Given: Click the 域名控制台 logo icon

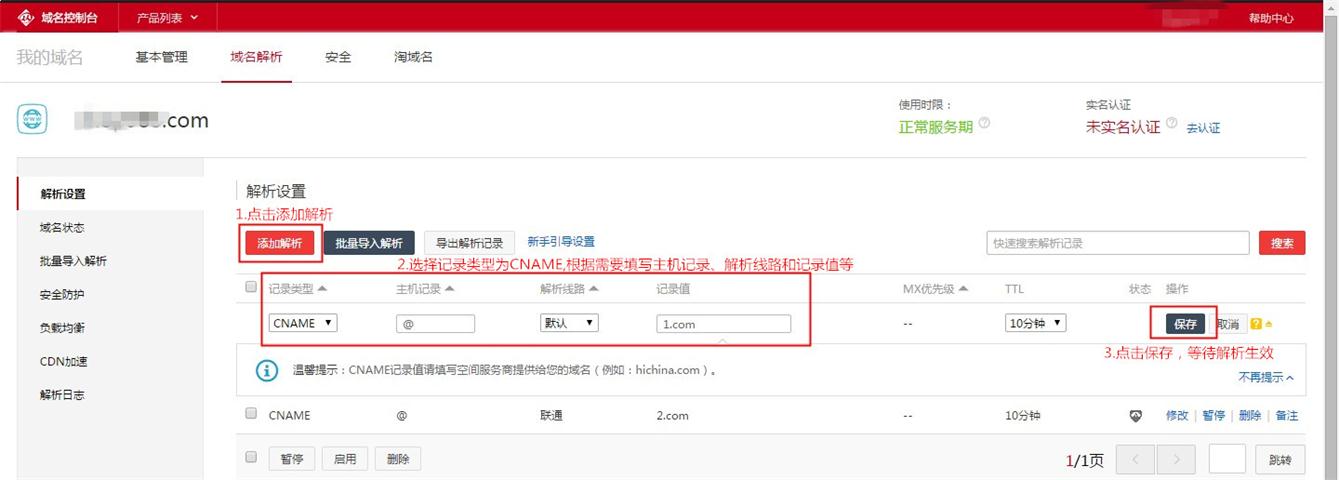Looking at the screenshot, I should tap(25, 17).
